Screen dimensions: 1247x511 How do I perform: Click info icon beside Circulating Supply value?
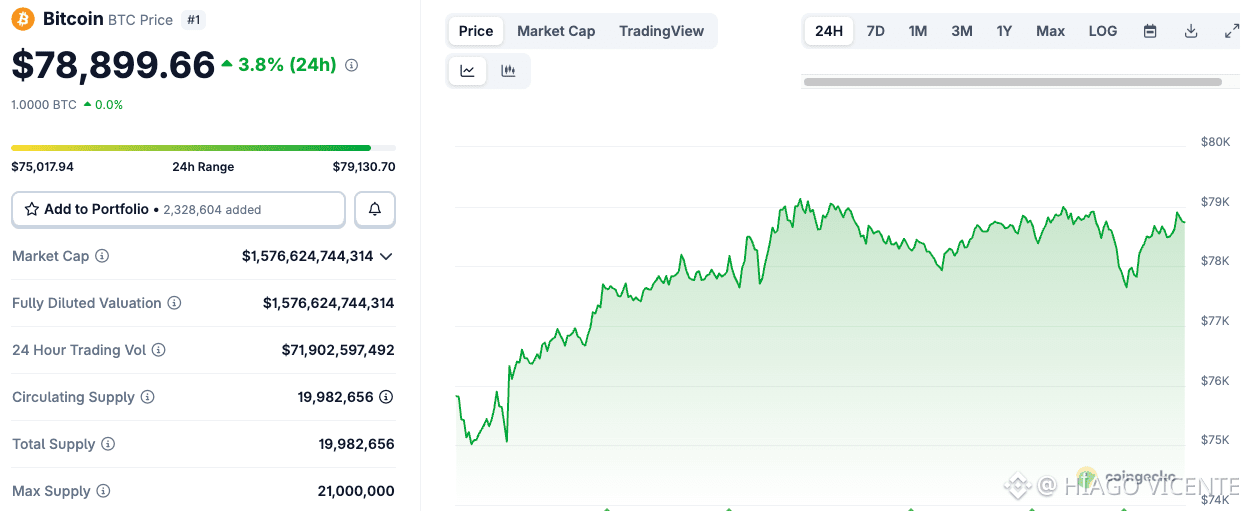tap(386, 397)
